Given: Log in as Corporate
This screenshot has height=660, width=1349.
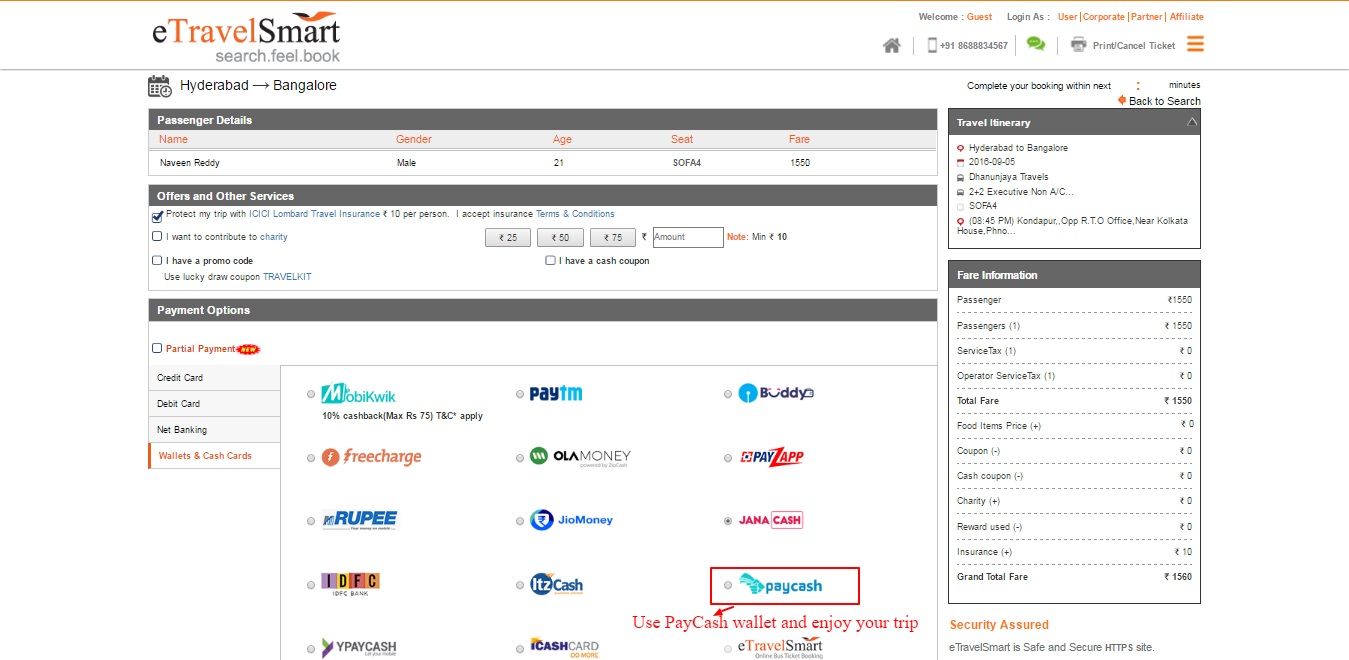Looking at the screenshot, I should pos(1104,17).
